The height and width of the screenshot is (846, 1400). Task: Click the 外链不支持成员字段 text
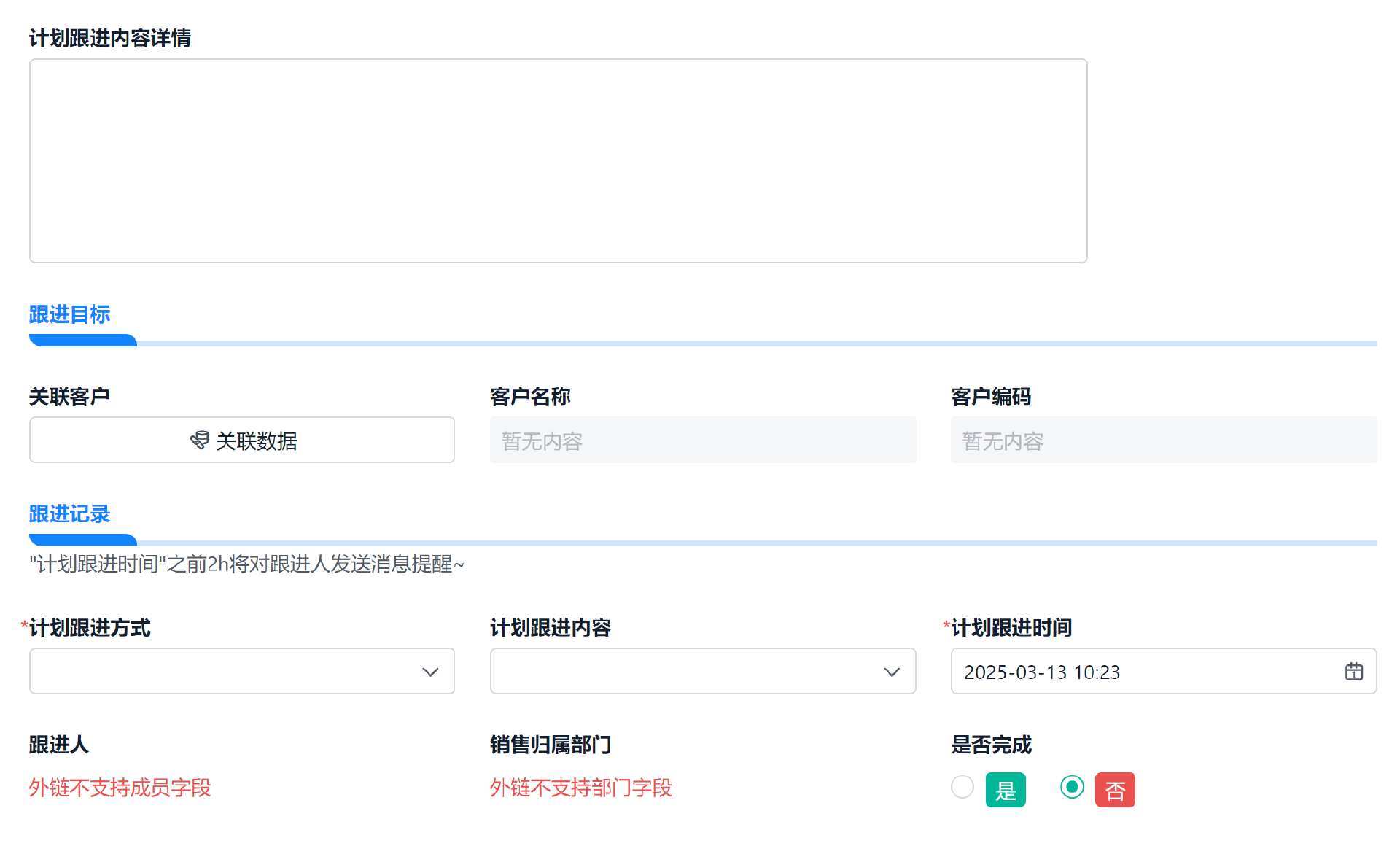tap(120, 788)
